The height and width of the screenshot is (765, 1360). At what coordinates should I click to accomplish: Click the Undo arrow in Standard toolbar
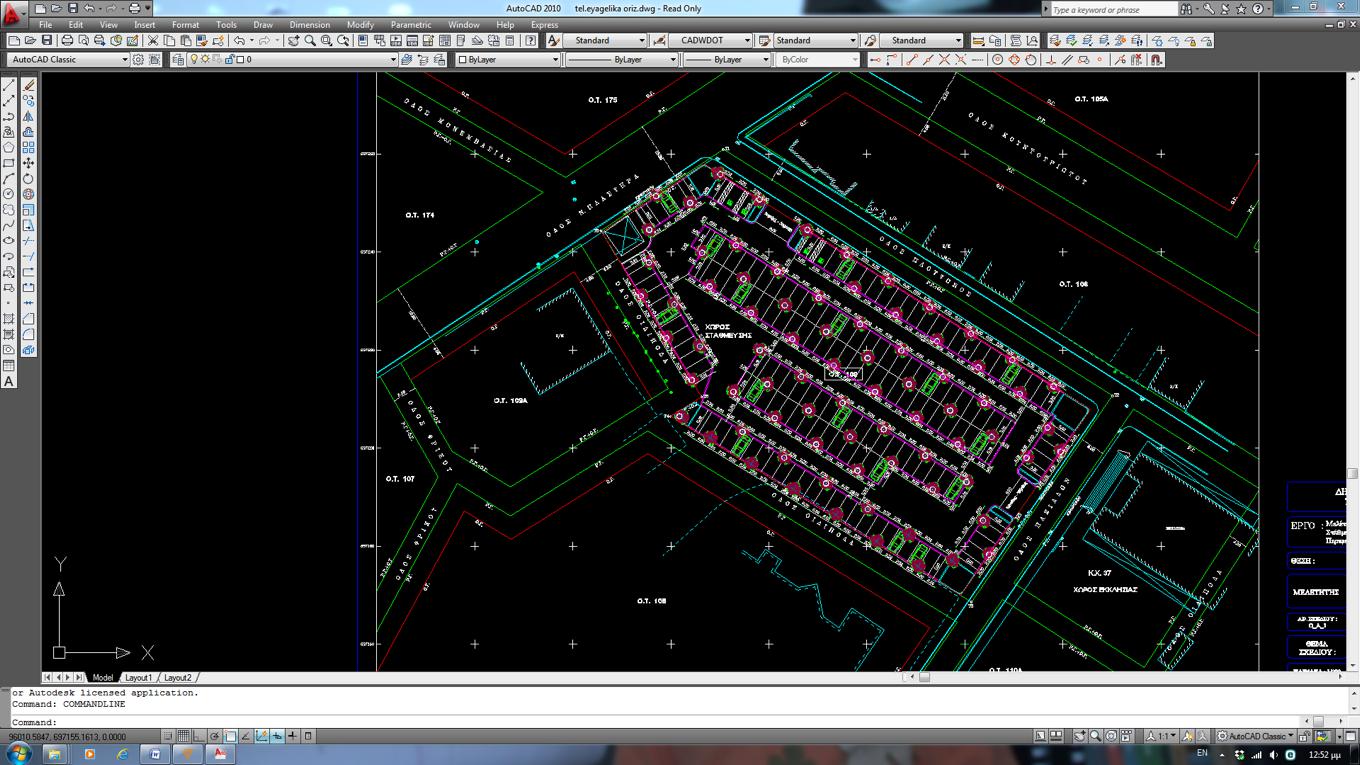(x=240, y=40)
